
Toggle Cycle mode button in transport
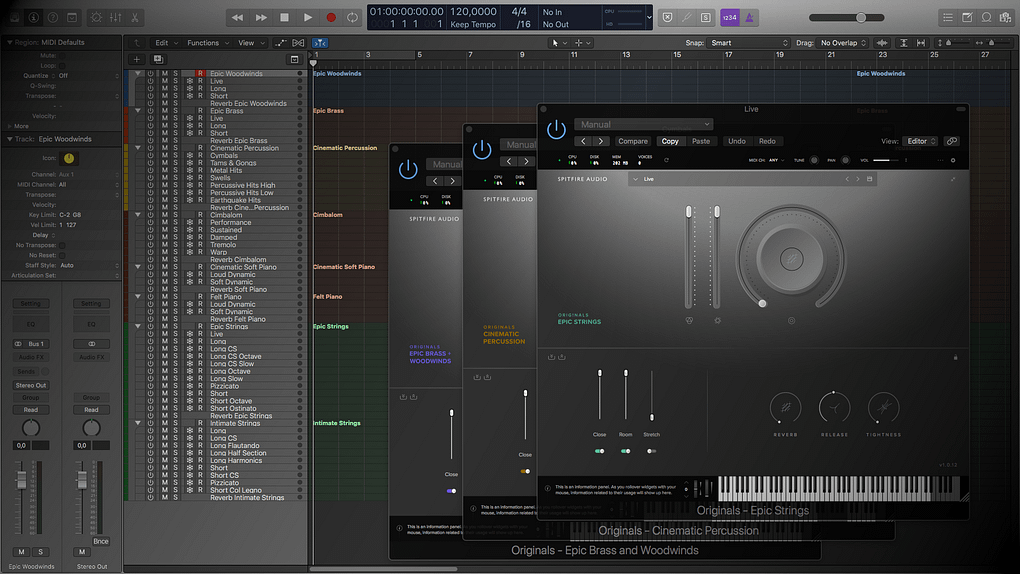353,18
